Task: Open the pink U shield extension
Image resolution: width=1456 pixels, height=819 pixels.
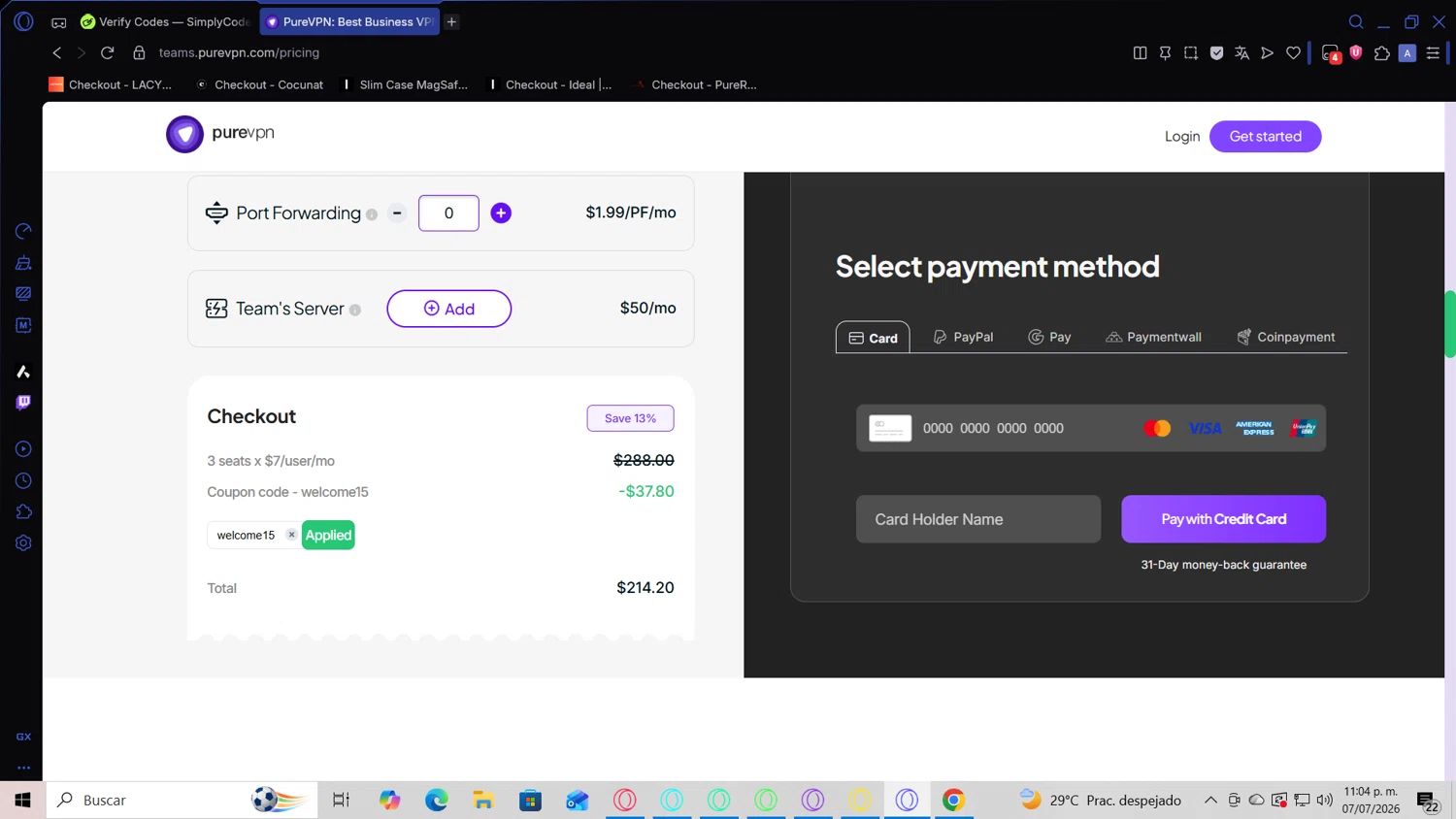Action: click(1356, 52)
